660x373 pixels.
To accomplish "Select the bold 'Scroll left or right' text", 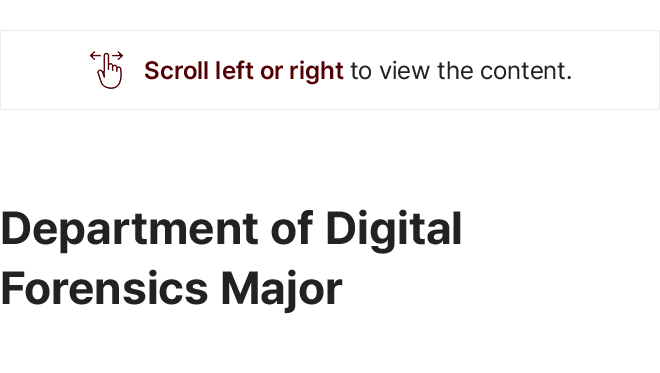I will [244, 71].
